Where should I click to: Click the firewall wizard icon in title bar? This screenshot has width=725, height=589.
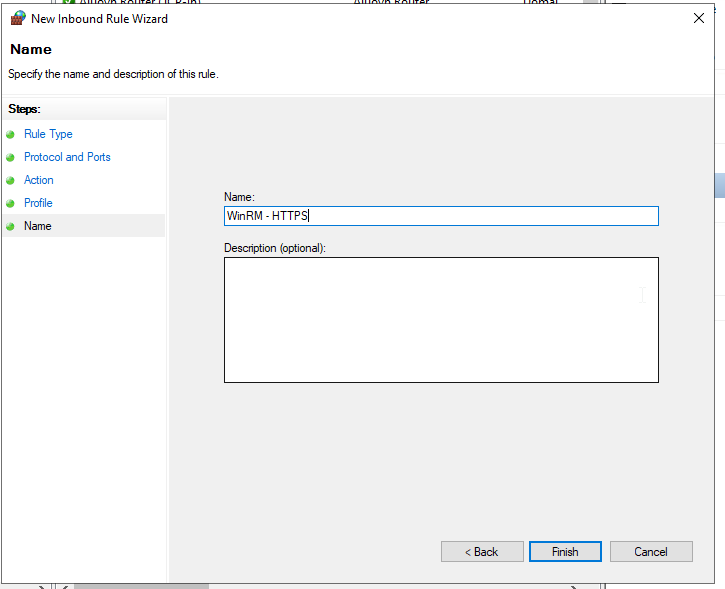tap(17, 19)
